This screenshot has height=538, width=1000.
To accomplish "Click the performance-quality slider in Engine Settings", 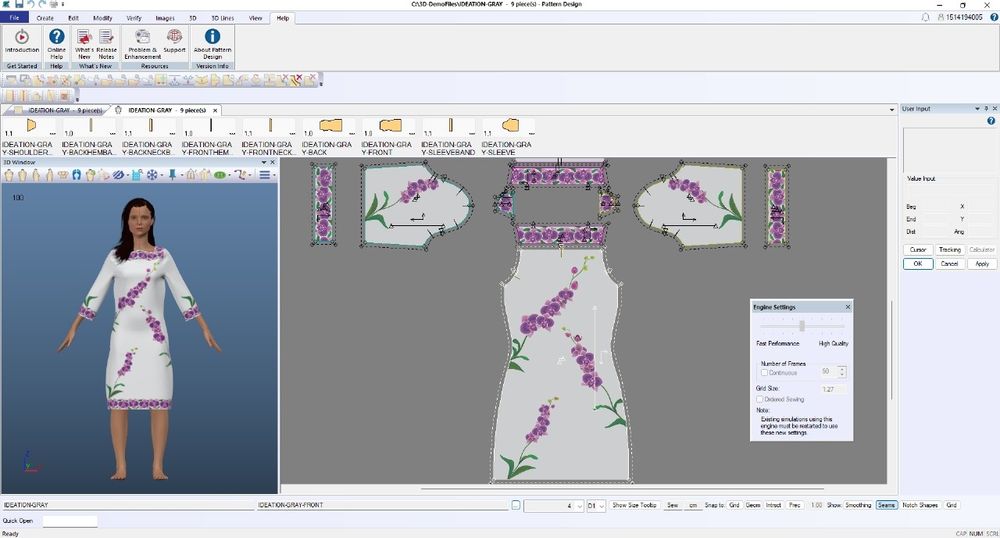I will 801,326.
